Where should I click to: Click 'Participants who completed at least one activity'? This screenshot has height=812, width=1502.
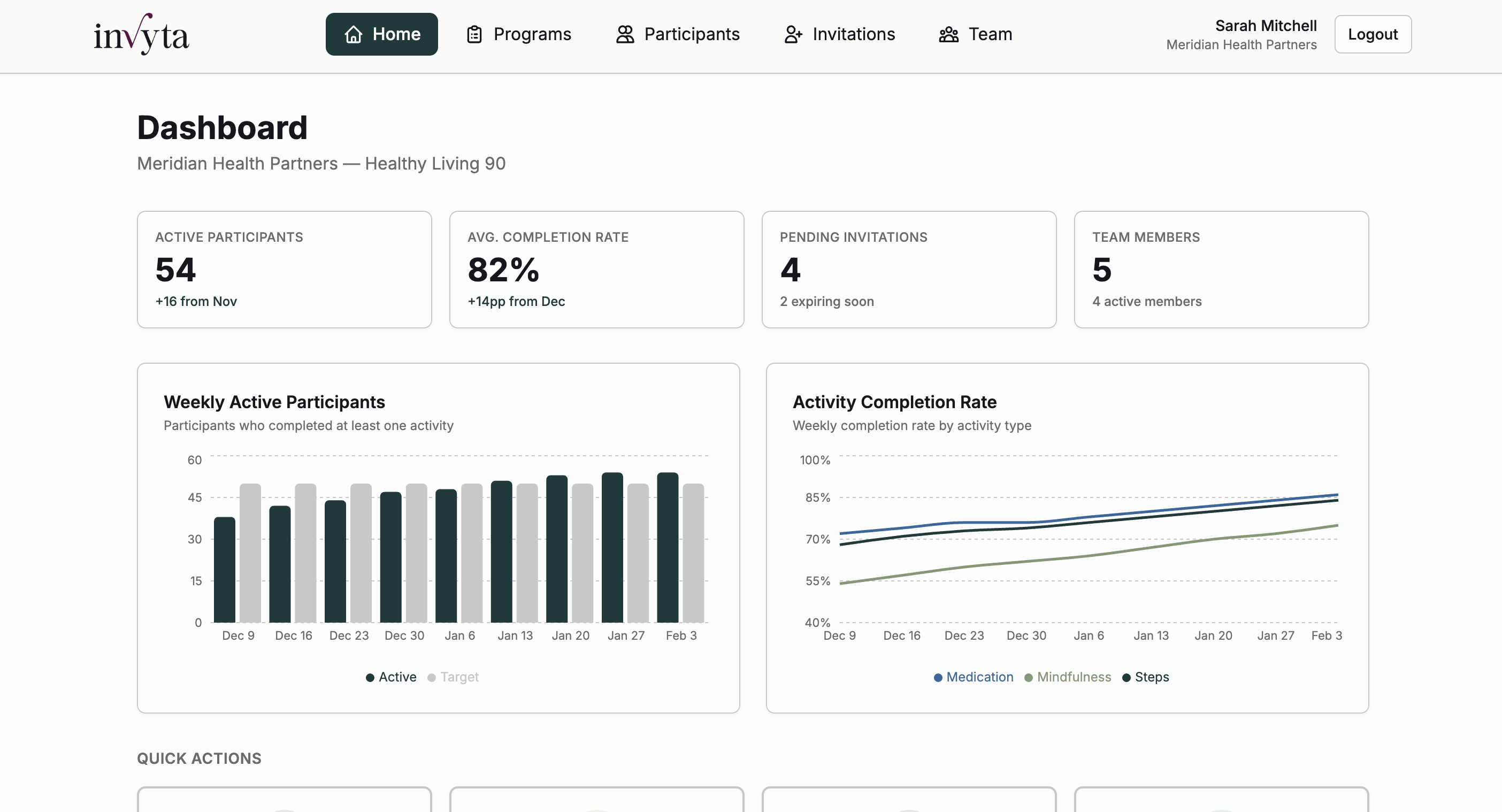[x=309, y=426]
